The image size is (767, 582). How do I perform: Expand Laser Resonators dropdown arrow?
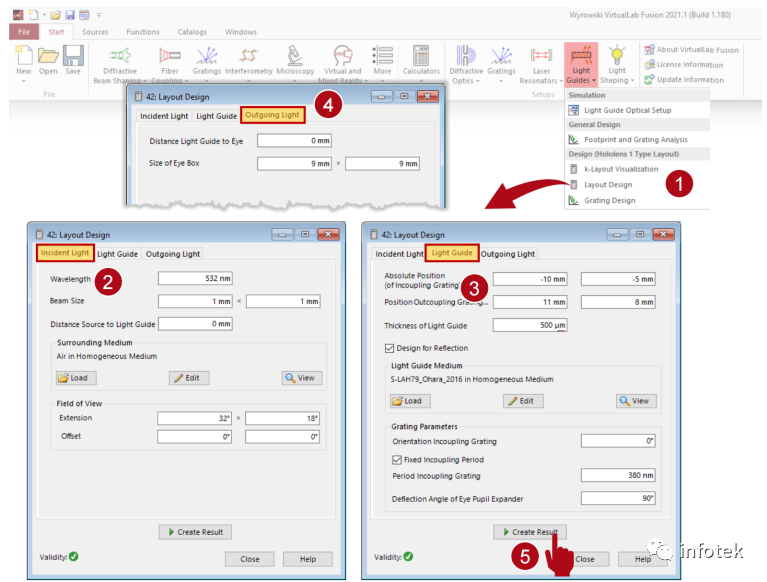[x=561, y=81]
